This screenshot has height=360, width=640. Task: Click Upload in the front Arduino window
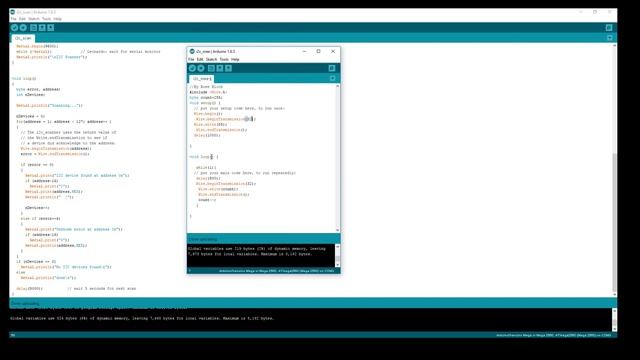201,68
